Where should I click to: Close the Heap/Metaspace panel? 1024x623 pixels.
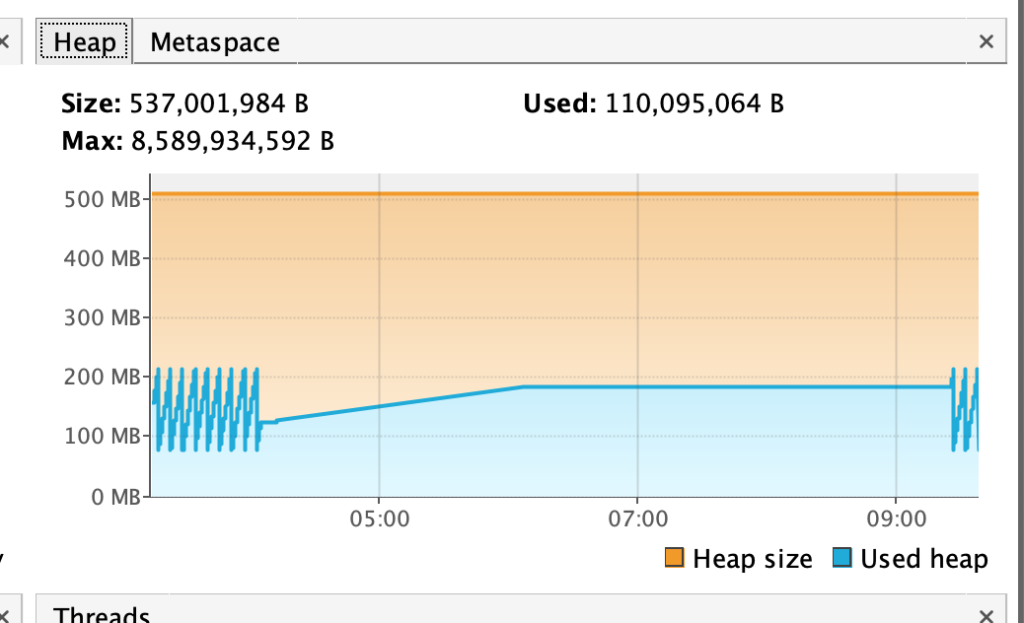coord(986,42)
